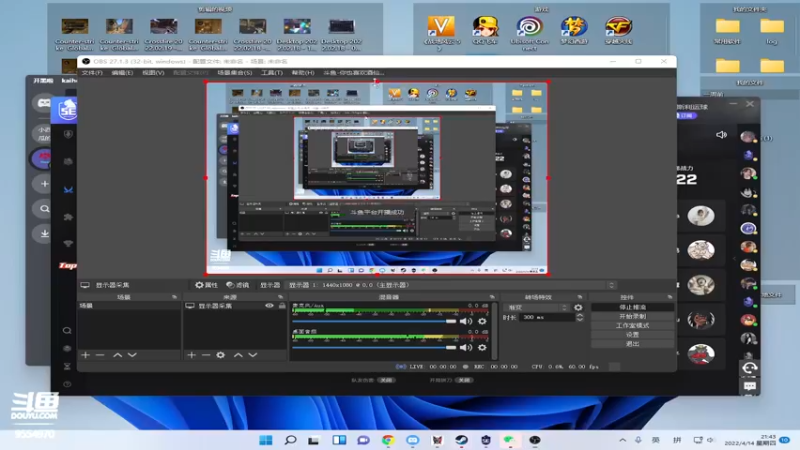
Task: Click search icon in Kaihei sidebar
Action: [x=44, y=209]
